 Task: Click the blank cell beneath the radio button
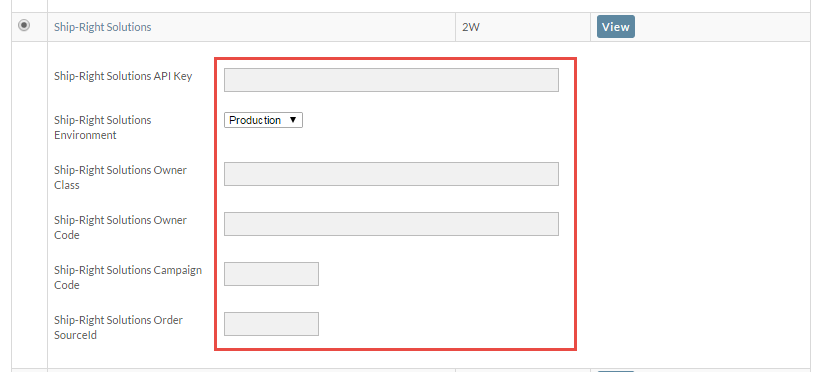point(30,204)
